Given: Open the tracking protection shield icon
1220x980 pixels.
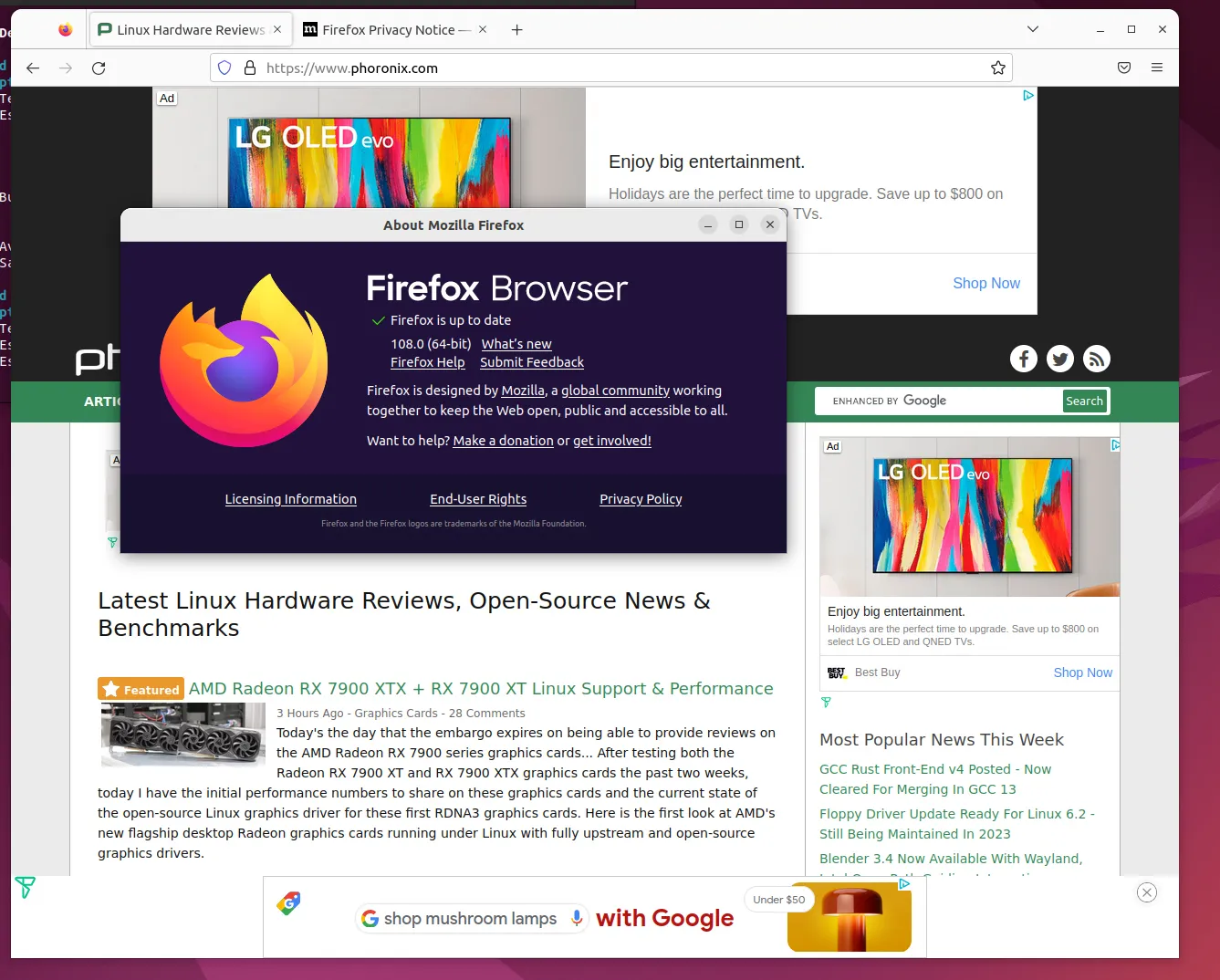Looking at the screenshot, I should coord(224,68).
